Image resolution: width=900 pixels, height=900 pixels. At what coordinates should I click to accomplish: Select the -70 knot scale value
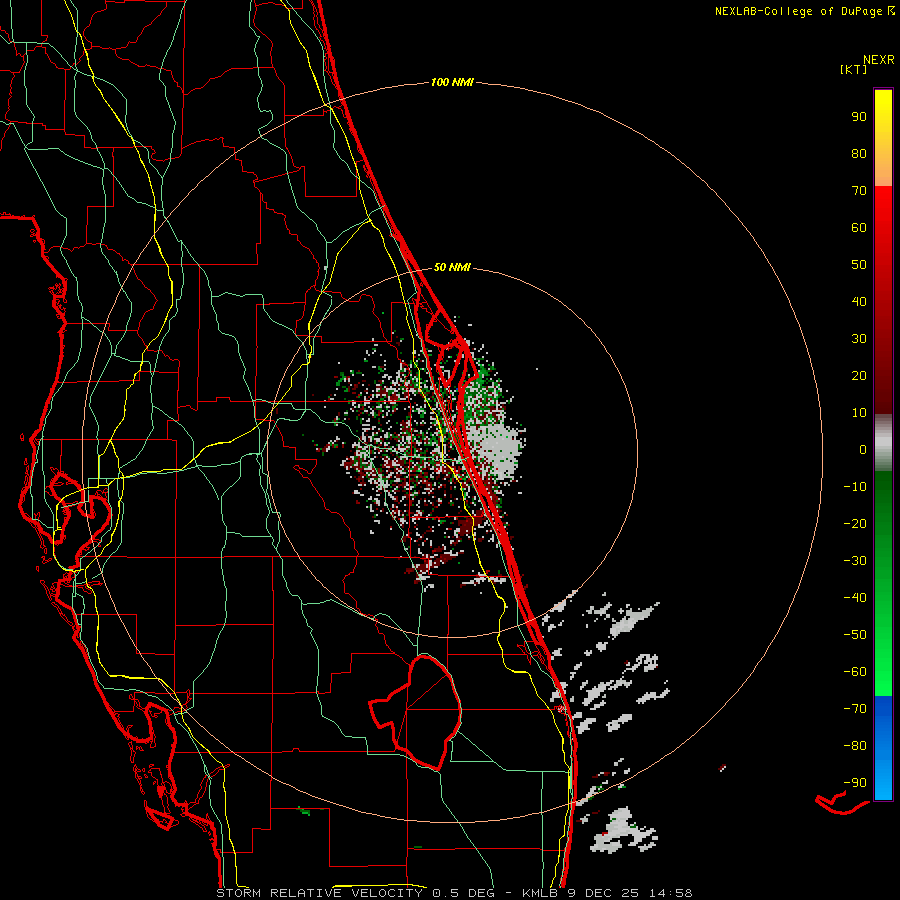[855, 709]
